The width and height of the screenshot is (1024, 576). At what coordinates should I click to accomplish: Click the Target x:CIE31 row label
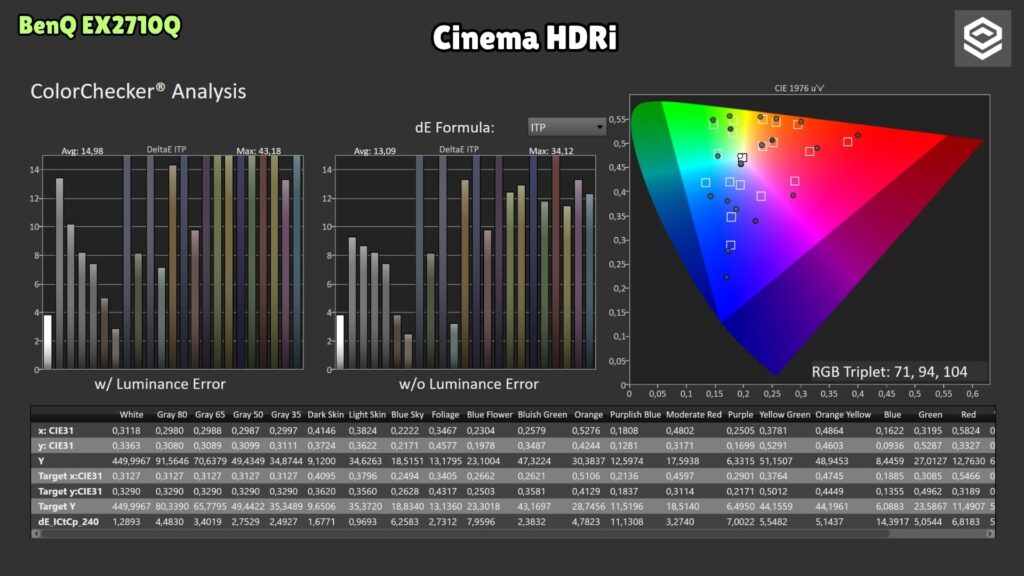click(x=70, y=476)
